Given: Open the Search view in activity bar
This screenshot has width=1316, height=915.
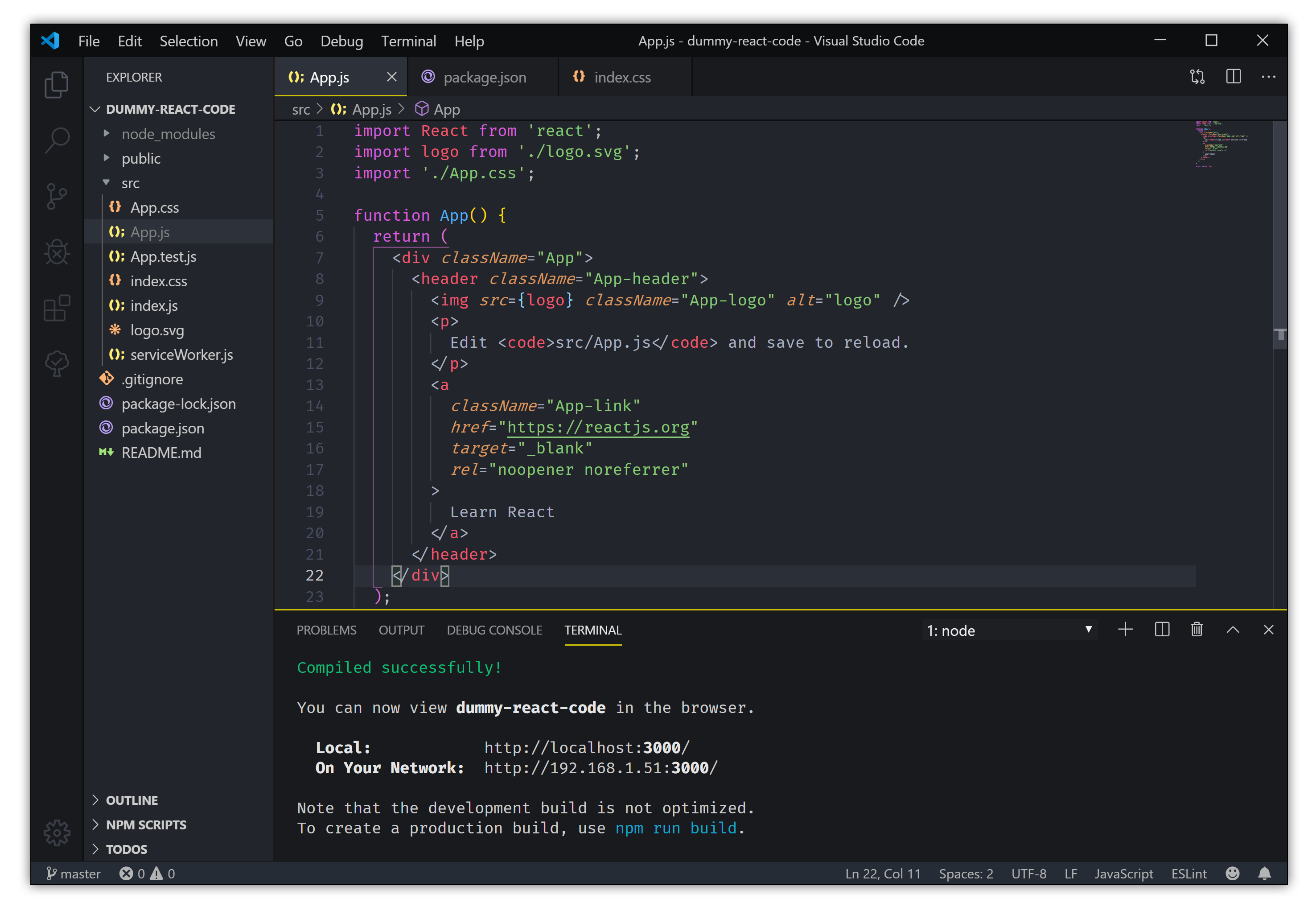Looking at the screenshot, I should click(x=57, y=139).
